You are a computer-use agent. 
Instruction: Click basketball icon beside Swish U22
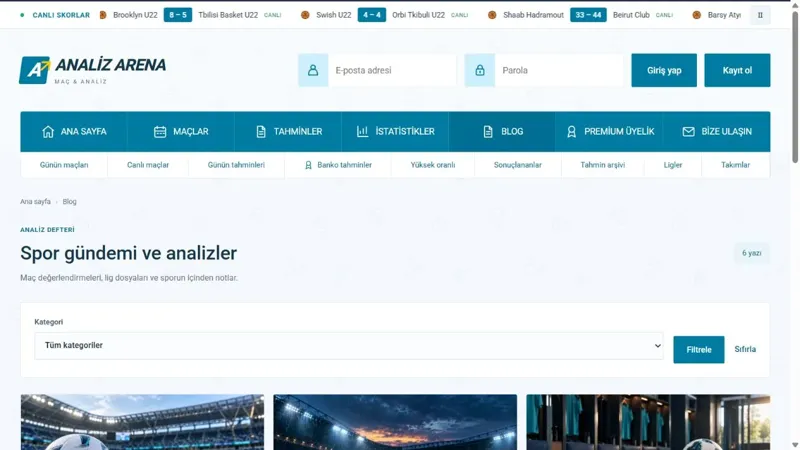coord(305,15)
